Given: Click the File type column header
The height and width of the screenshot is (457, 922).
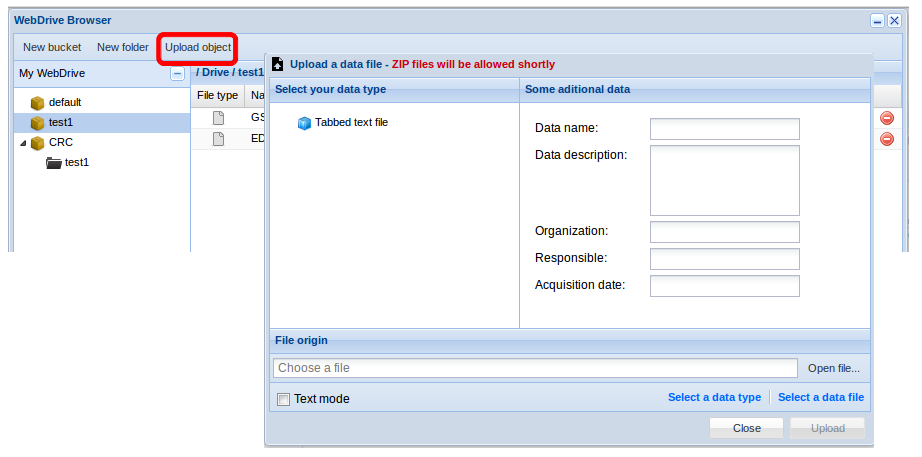Looking at the screenshot, I should (x=218, y=95).
